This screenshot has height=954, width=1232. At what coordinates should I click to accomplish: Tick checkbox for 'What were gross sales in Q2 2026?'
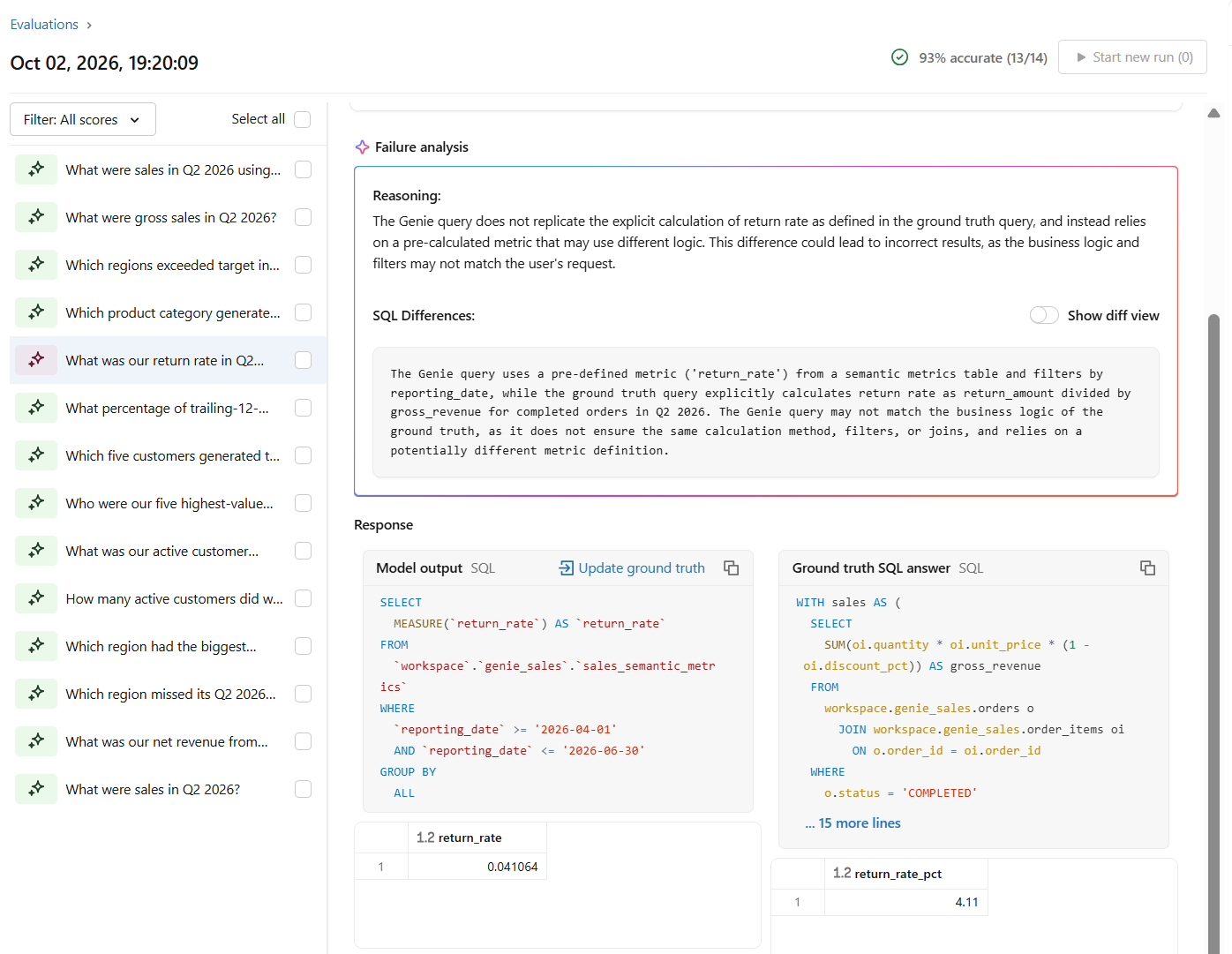click(x=303, y=217)
